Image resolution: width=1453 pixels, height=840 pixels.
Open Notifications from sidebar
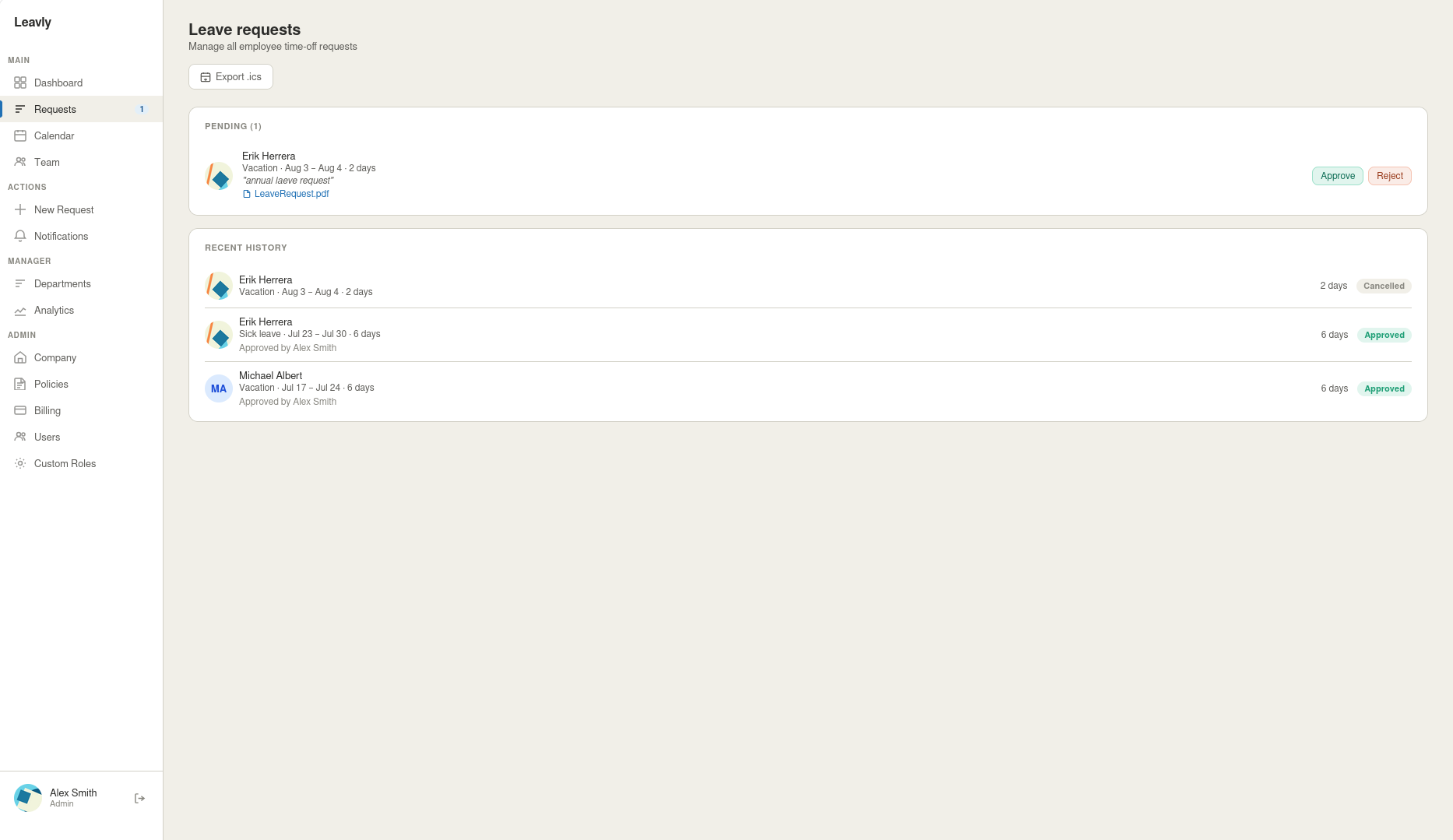coord(81,236)
